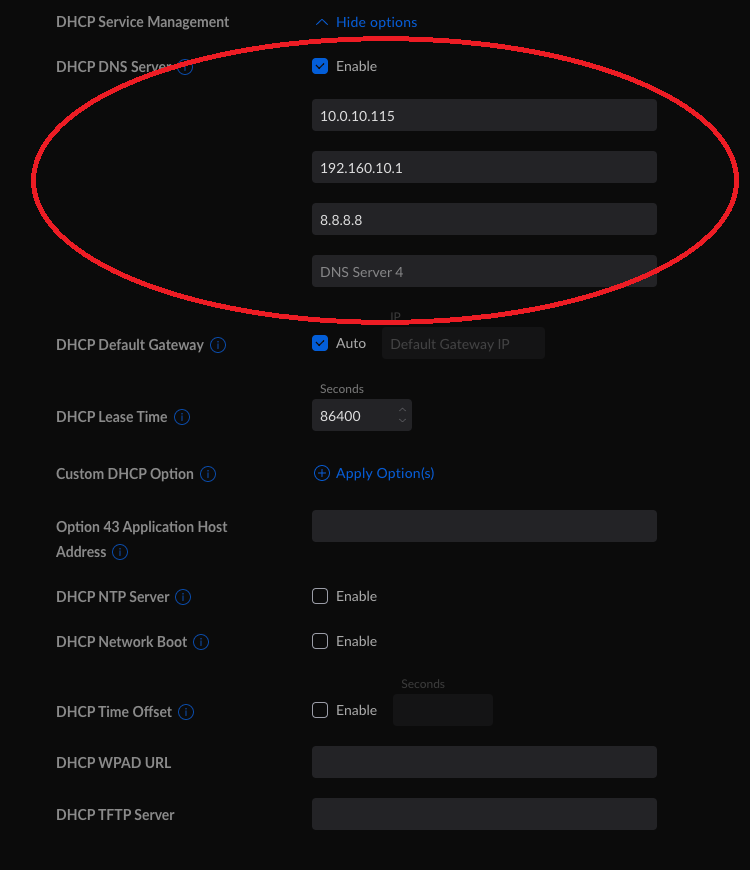Uncheck the Auto default gateway checkbox
750x870 pixels.
[320, 343]
